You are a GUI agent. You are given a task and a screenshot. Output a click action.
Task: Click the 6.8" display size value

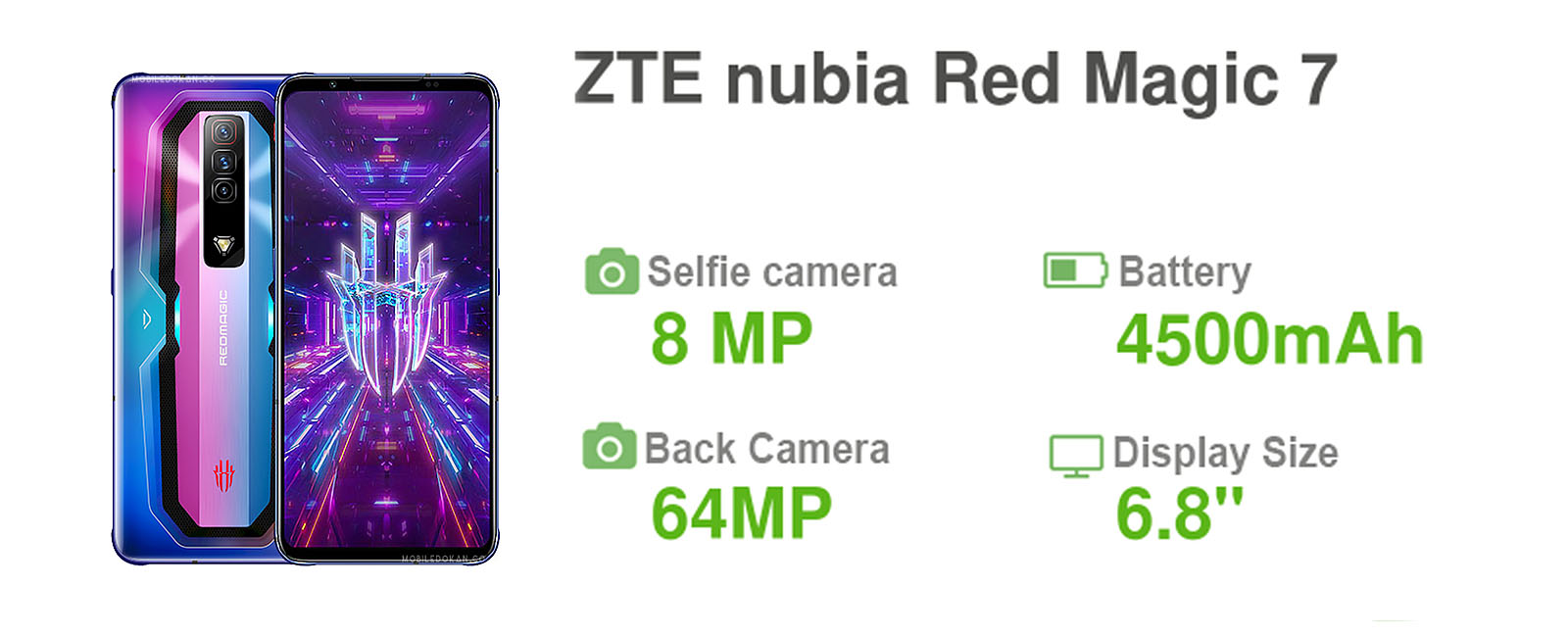coord(1179,513)
